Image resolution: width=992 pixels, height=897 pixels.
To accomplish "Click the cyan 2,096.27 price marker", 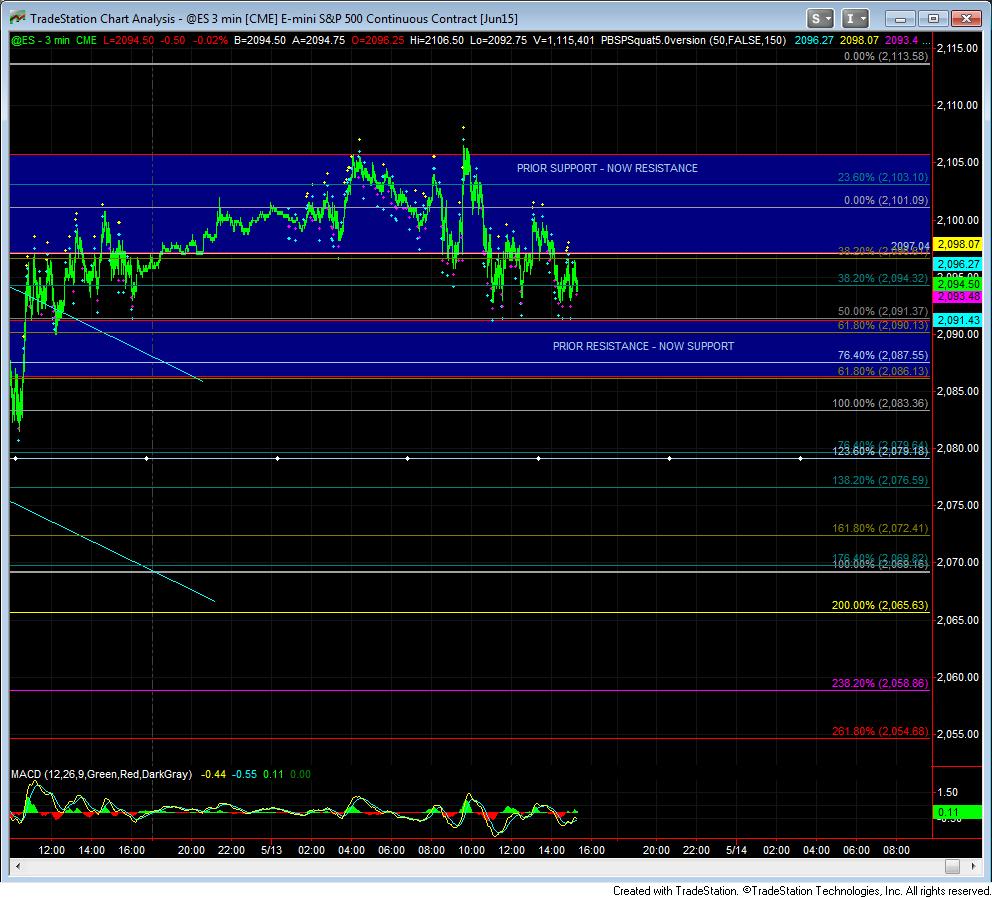I will click(x=958, y=264).
